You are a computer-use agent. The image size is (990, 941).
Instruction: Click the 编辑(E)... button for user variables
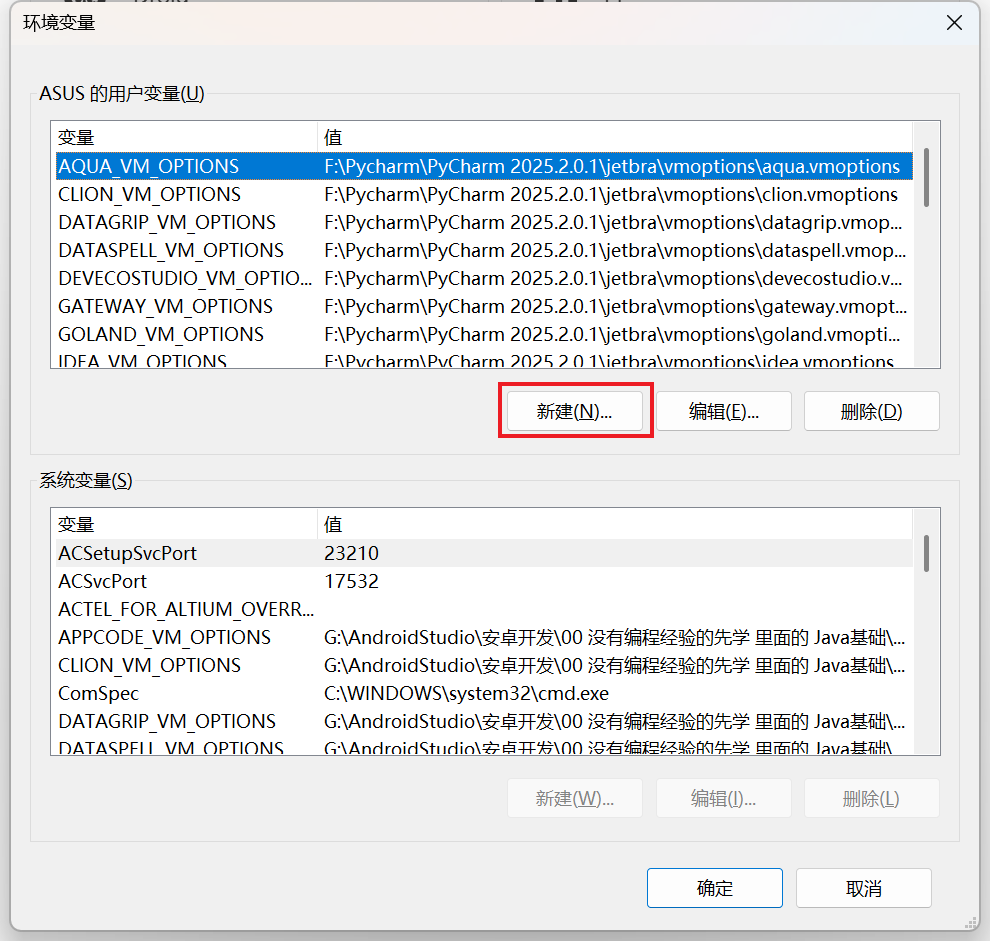(724, 411)
